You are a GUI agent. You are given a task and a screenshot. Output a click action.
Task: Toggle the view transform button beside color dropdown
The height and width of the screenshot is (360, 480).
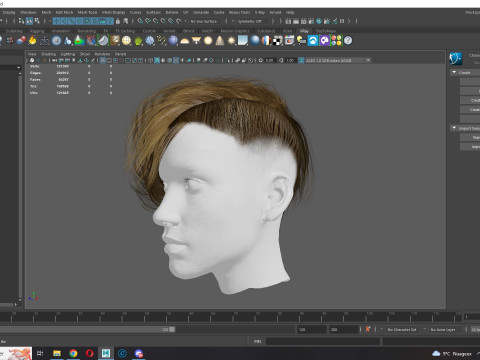pos(301,60)
